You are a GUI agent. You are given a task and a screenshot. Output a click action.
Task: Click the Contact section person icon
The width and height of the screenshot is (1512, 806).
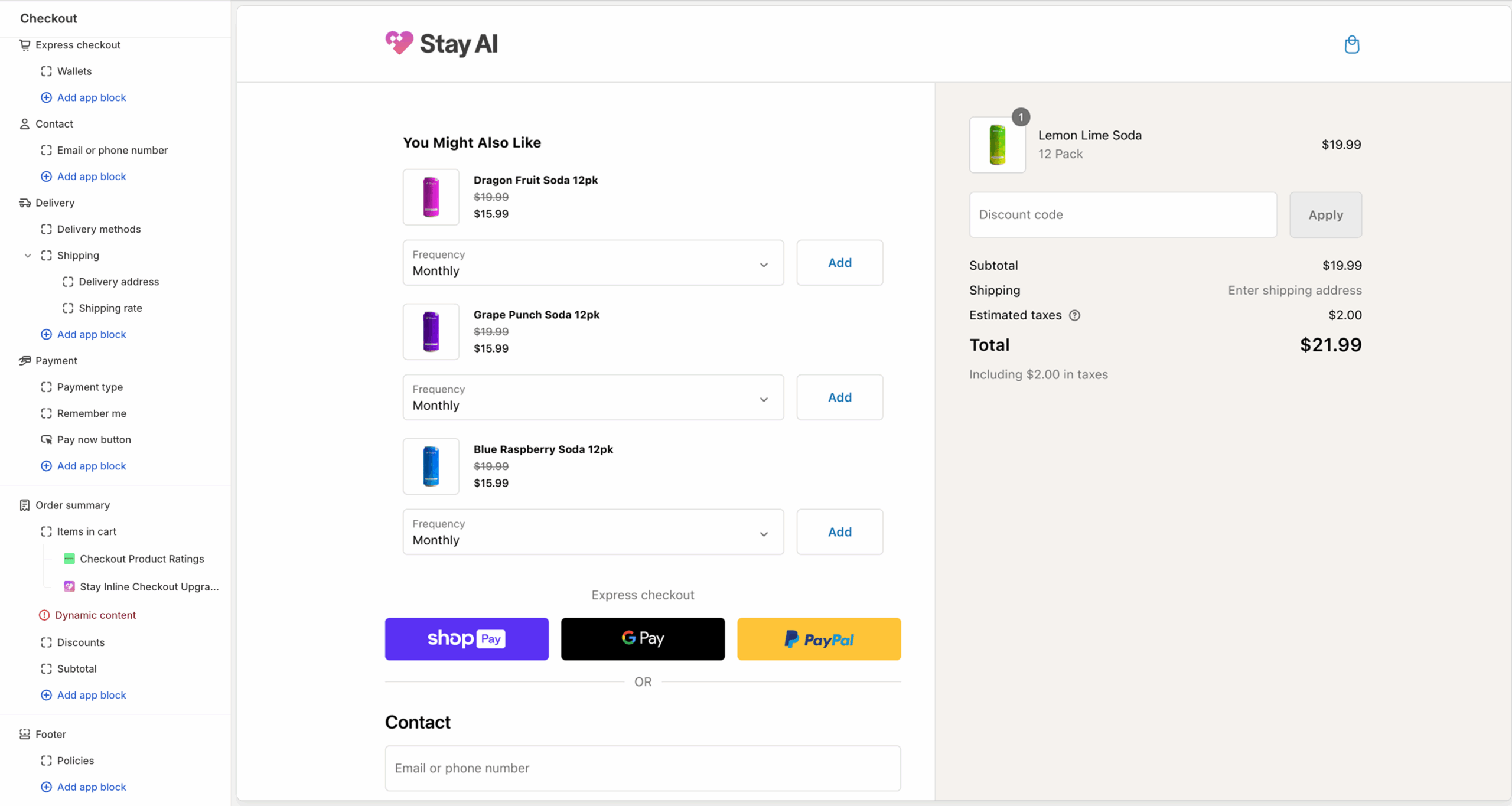24,124
